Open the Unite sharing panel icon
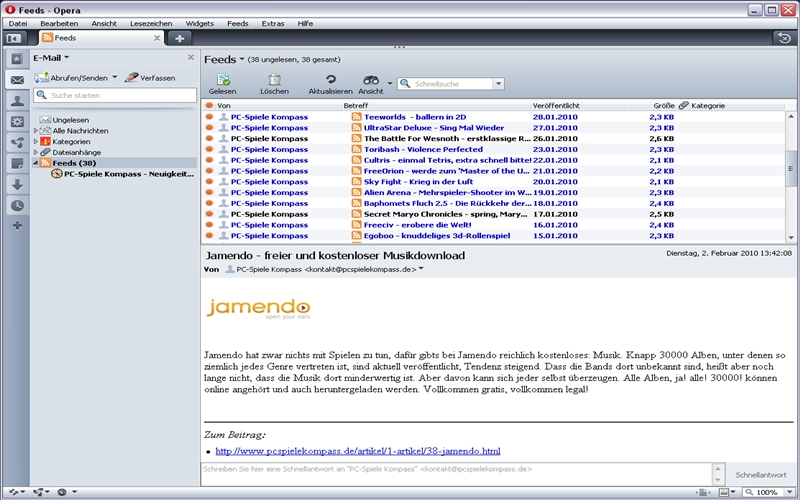 click(17, 143)
